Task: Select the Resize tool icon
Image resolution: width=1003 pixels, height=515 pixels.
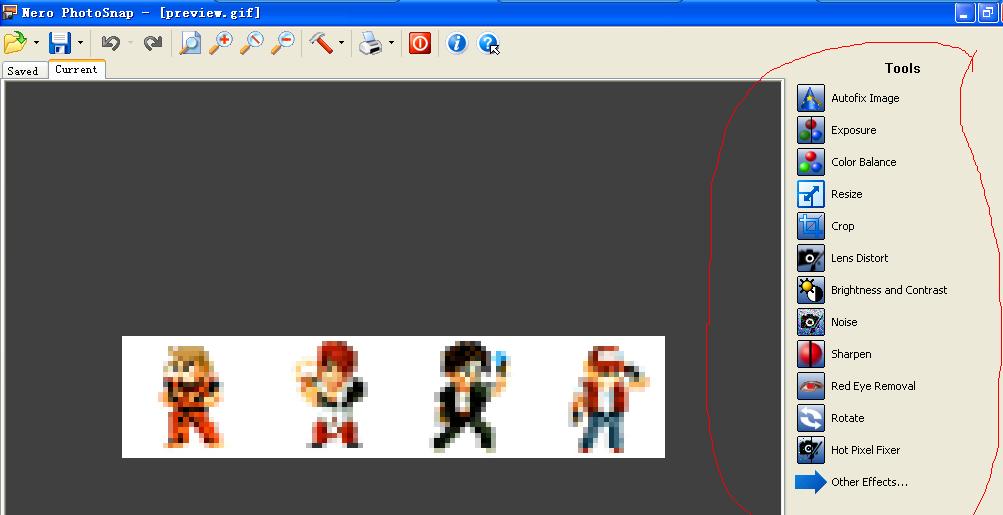Action: [x=810, y=194]
